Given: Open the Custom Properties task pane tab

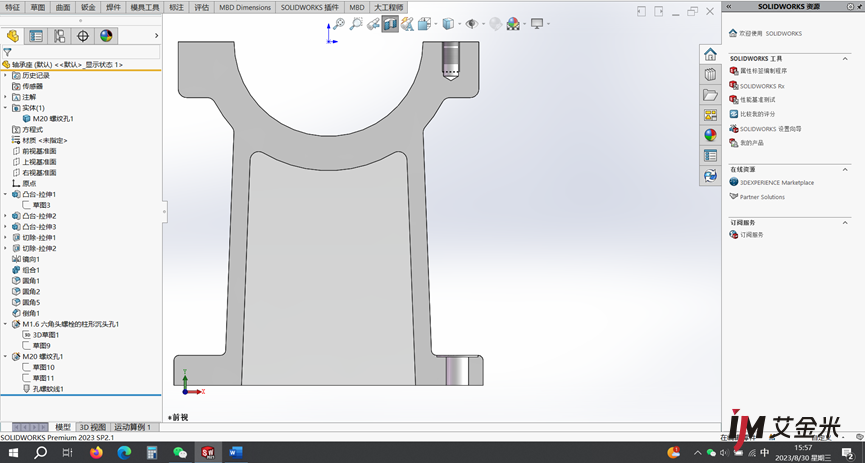Looking at the screenshot, I should tap(710, 156).
